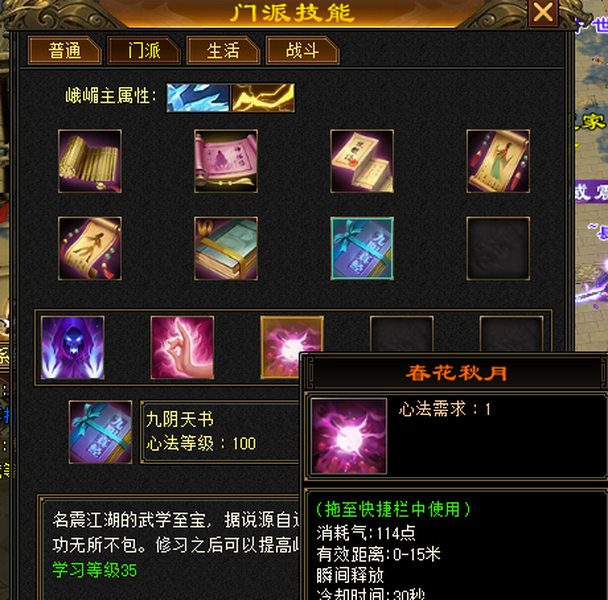Switch to the 普通 tab
This screenshot has width=608, height=600.
click(x=65, y=50)
